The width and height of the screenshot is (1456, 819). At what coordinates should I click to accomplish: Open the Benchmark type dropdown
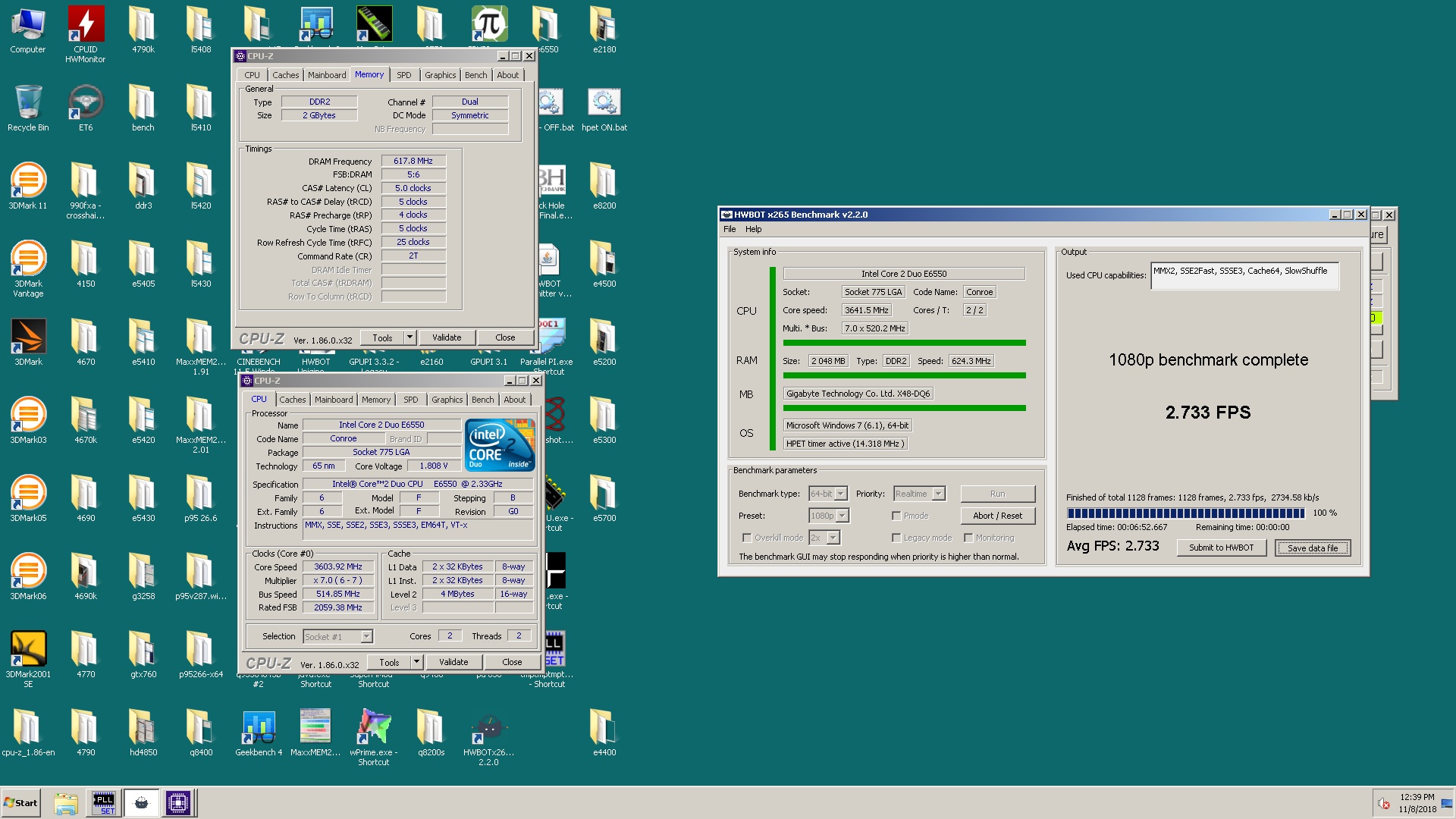click(x=828, y=494)
